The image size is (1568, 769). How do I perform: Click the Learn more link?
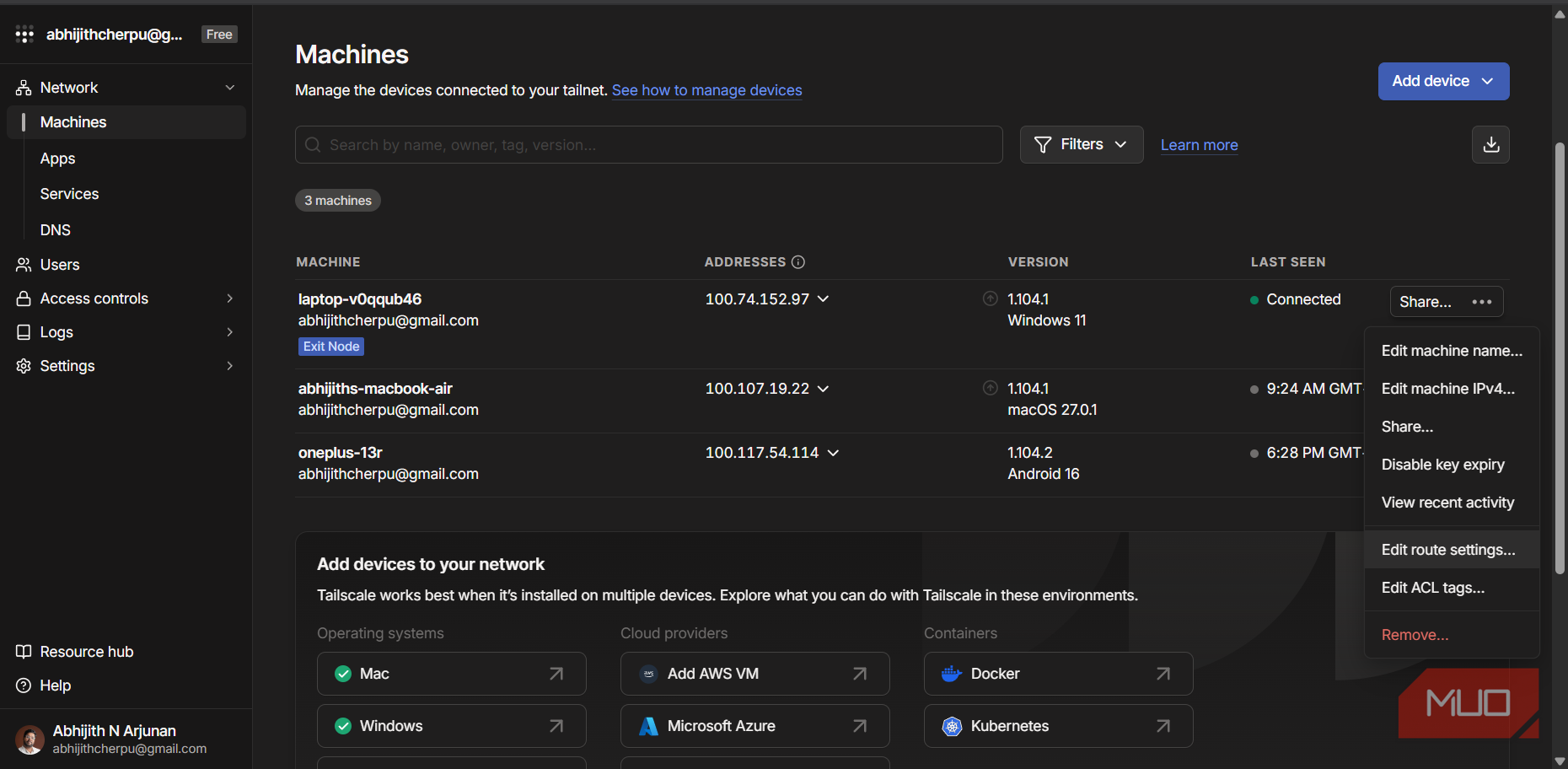tap(1199, 145)
